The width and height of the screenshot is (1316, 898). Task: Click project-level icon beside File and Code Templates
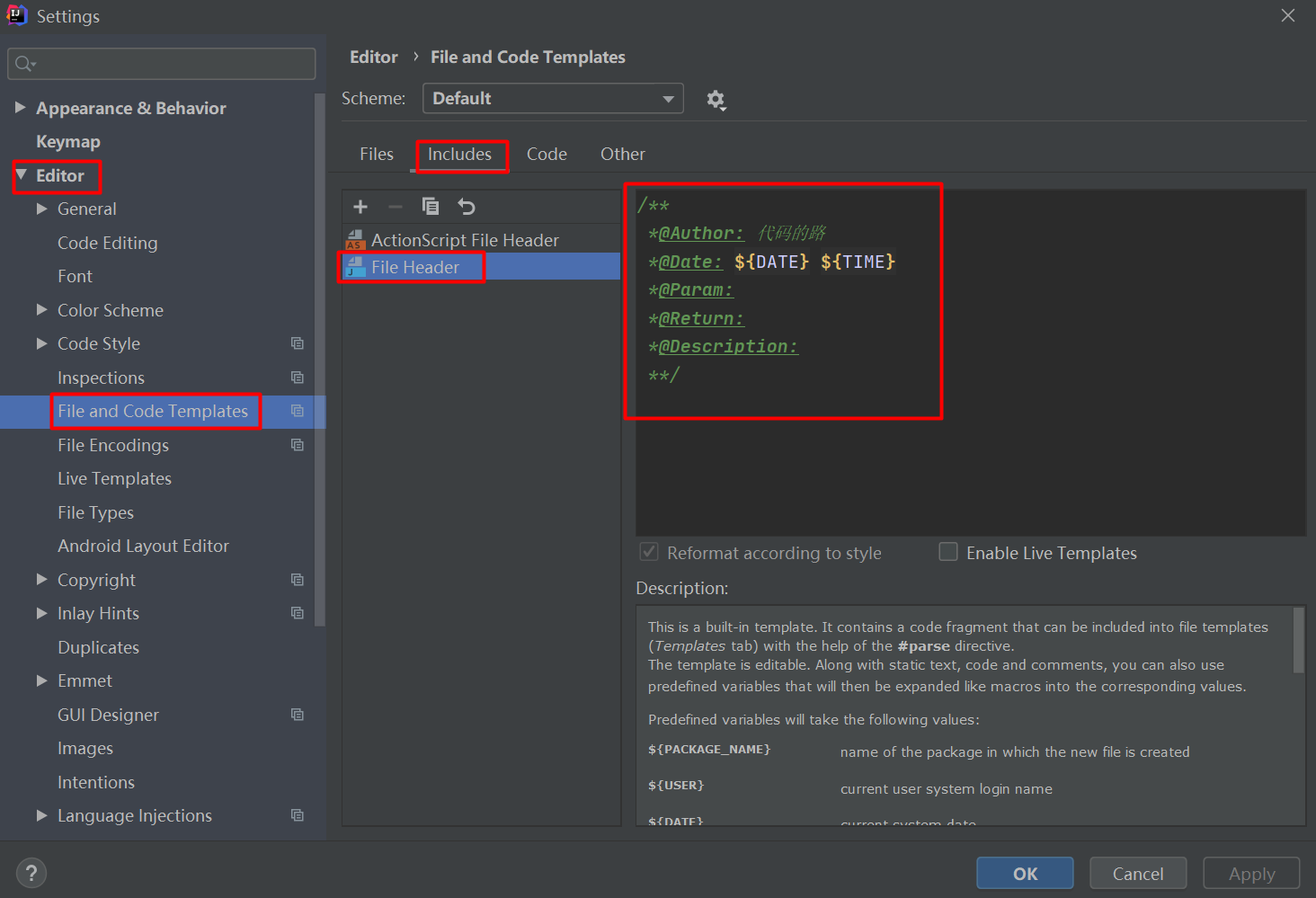(x=298, y=411)
